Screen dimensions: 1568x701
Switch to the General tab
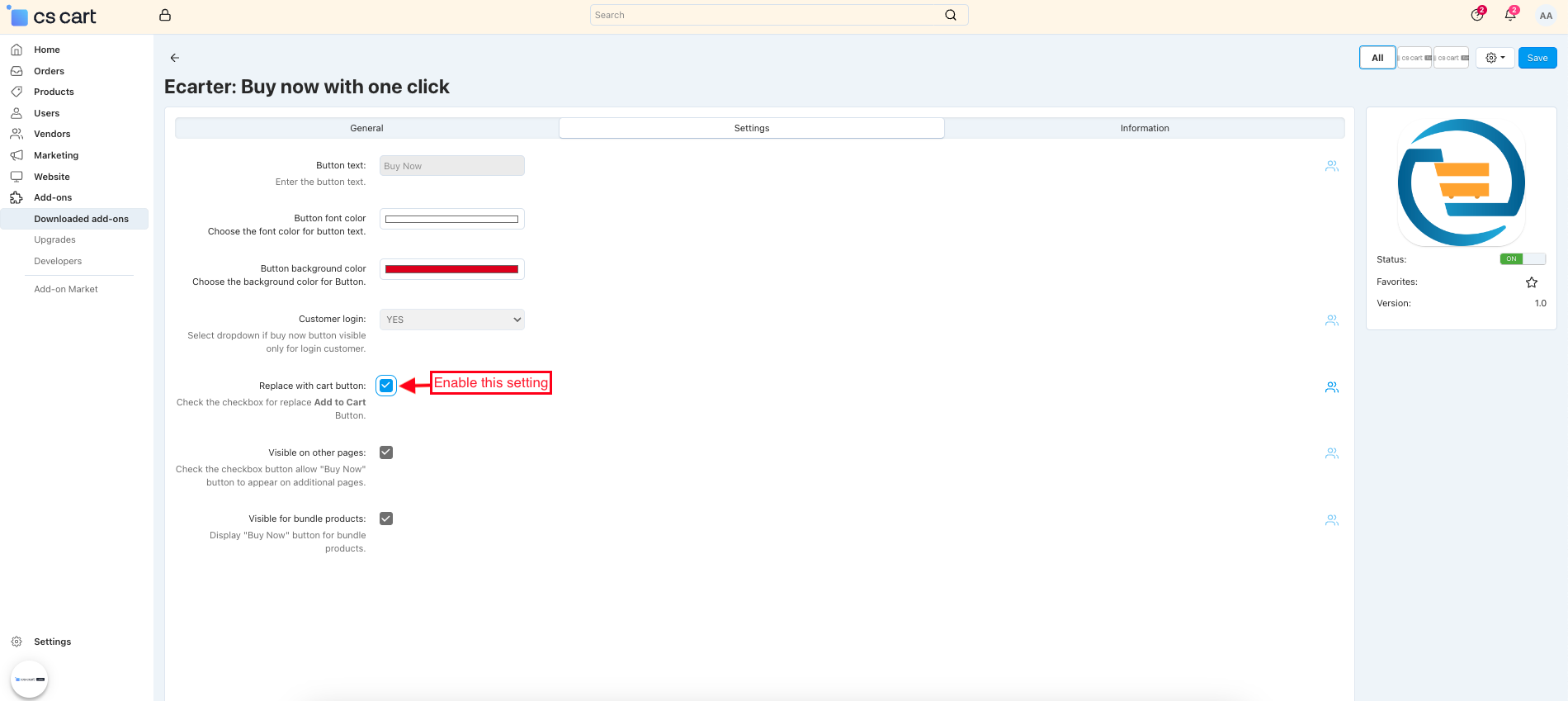[x=366, y=128]
